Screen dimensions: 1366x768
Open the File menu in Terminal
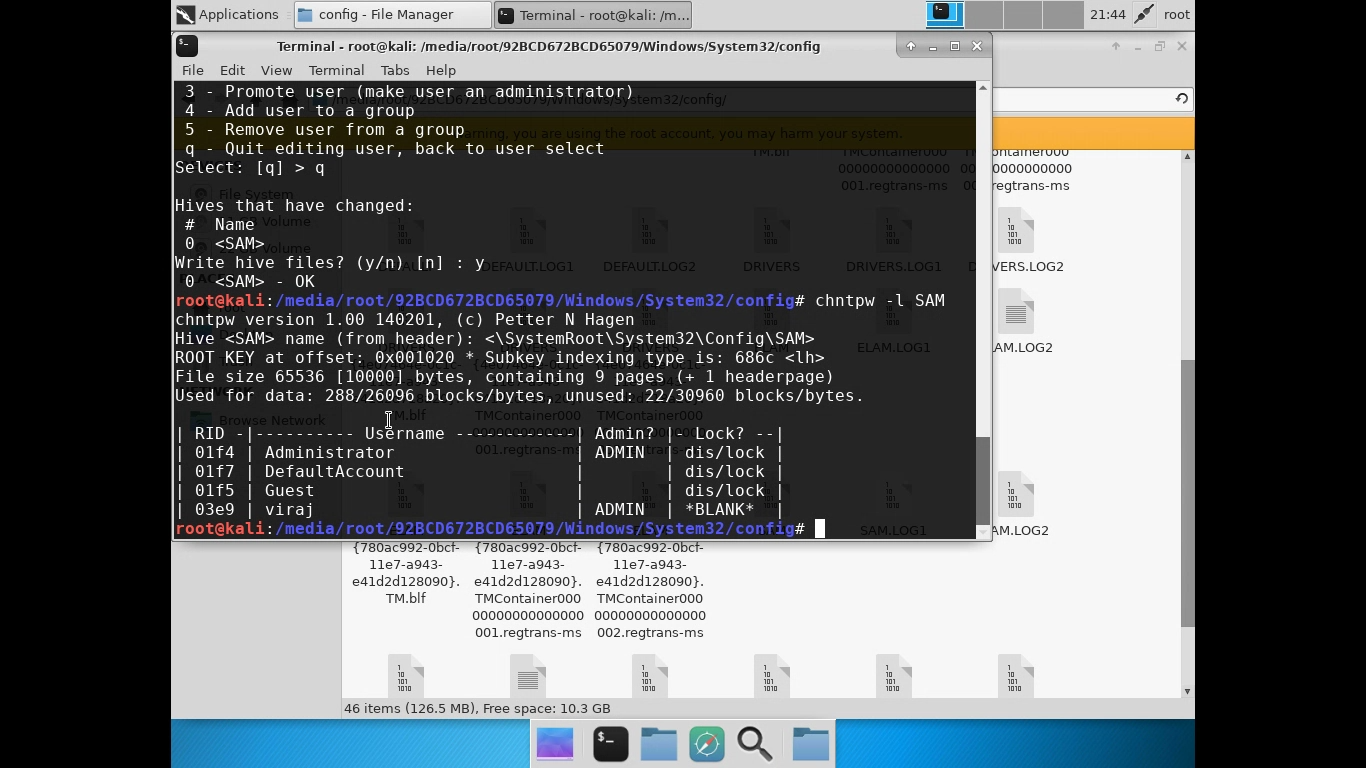[192, 70]
